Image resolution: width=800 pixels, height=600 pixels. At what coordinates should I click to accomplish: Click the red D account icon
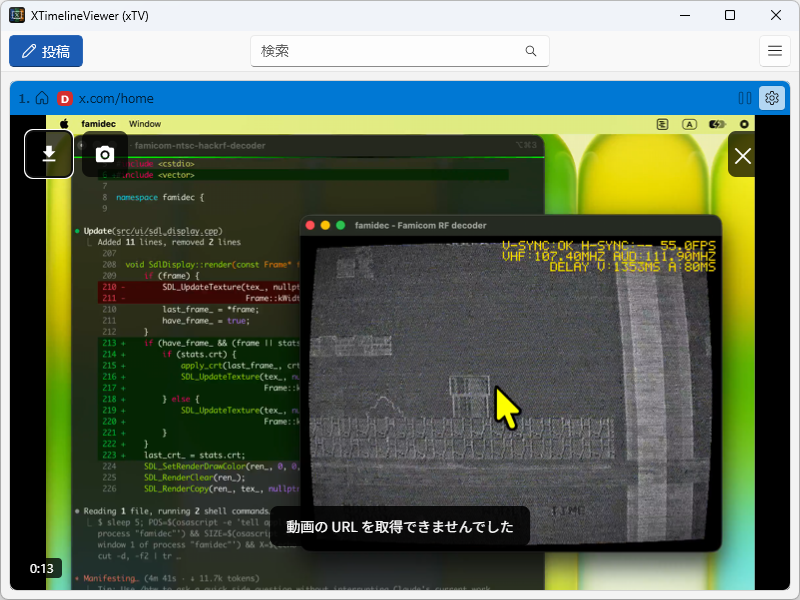click(65, 98)
